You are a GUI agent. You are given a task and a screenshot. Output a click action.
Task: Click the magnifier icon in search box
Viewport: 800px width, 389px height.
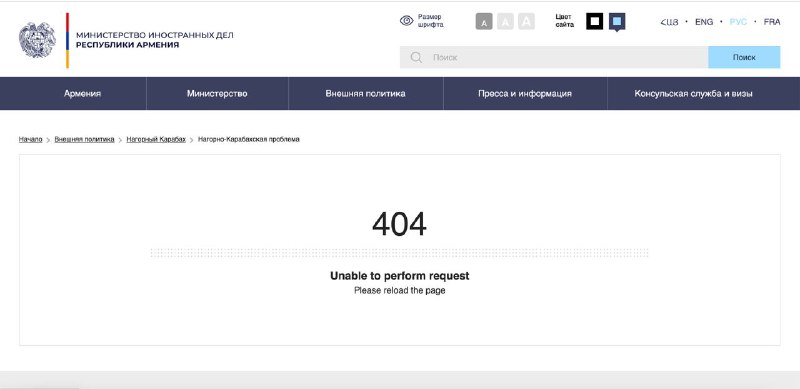pos(416,57)
